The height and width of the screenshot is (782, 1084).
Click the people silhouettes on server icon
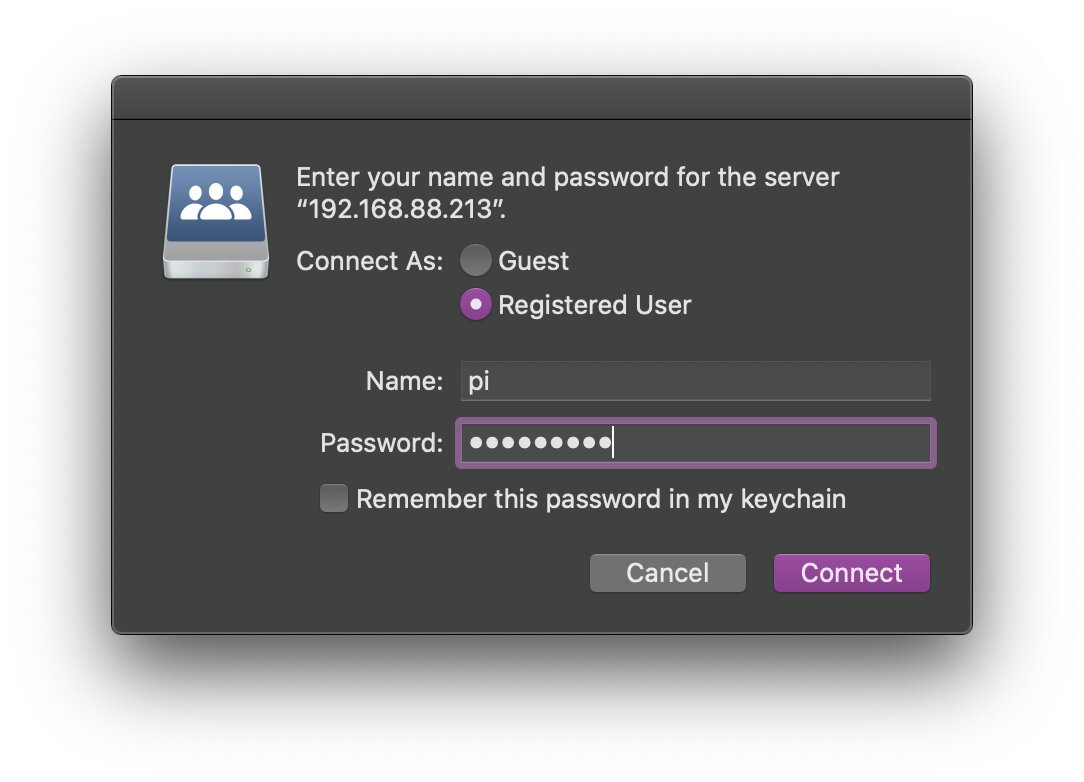coord(216,202)
